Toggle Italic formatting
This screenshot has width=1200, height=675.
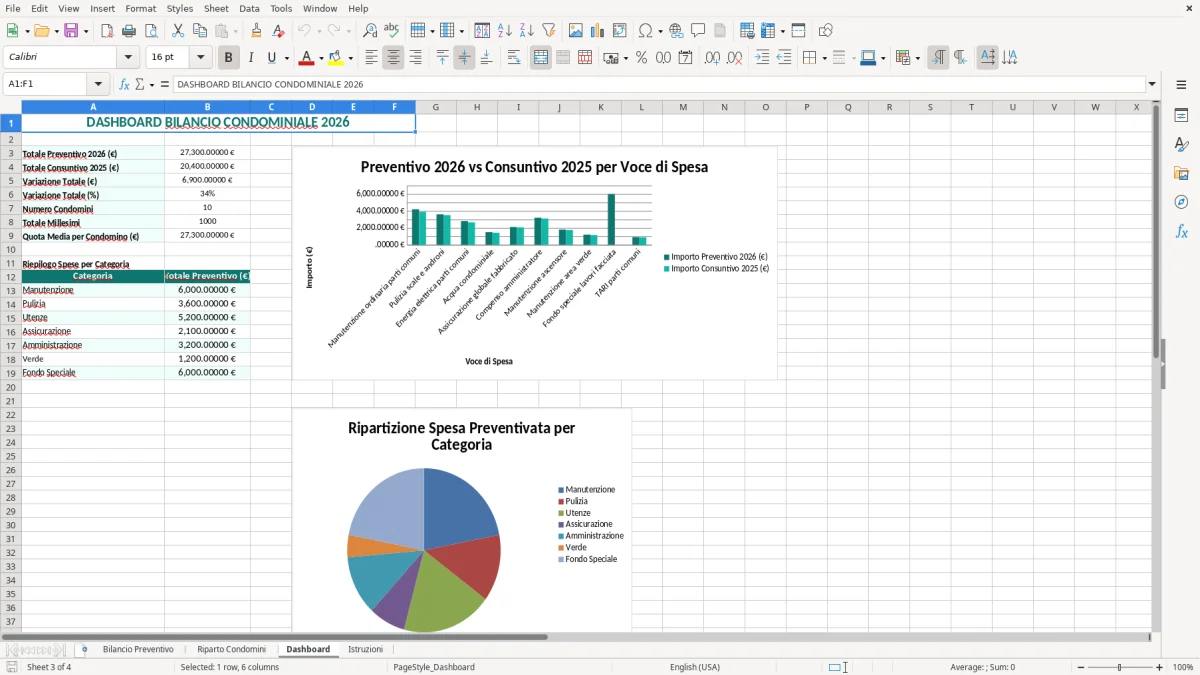251,58
